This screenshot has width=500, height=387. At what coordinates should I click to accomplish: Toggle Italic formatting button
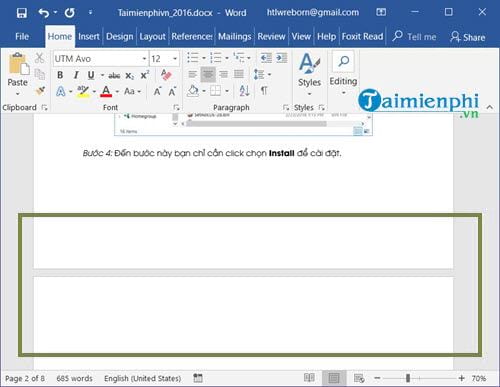76,75
